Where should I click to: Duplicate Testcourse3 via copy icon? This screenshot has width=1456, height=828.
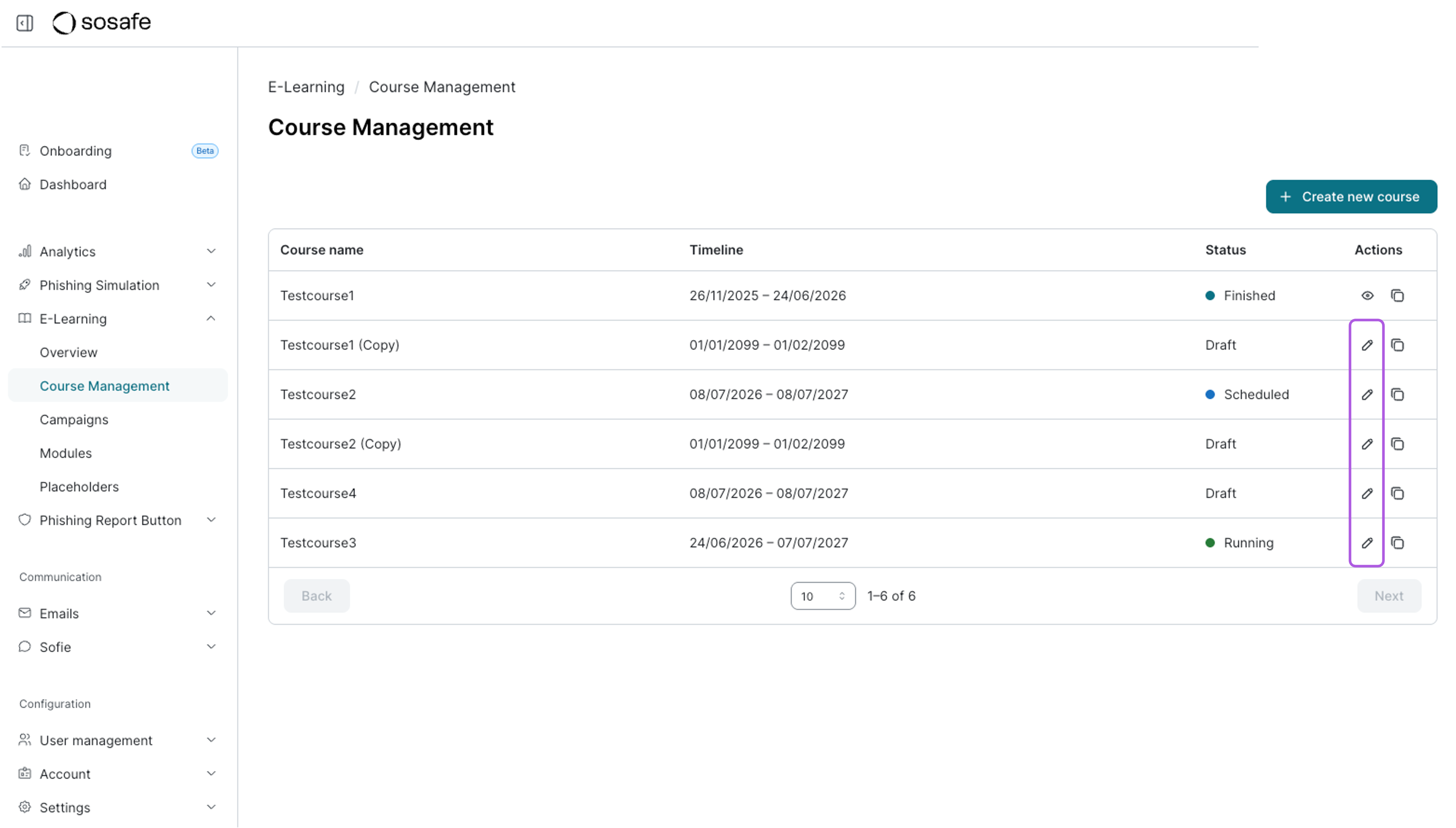[x=1397, y=543]
